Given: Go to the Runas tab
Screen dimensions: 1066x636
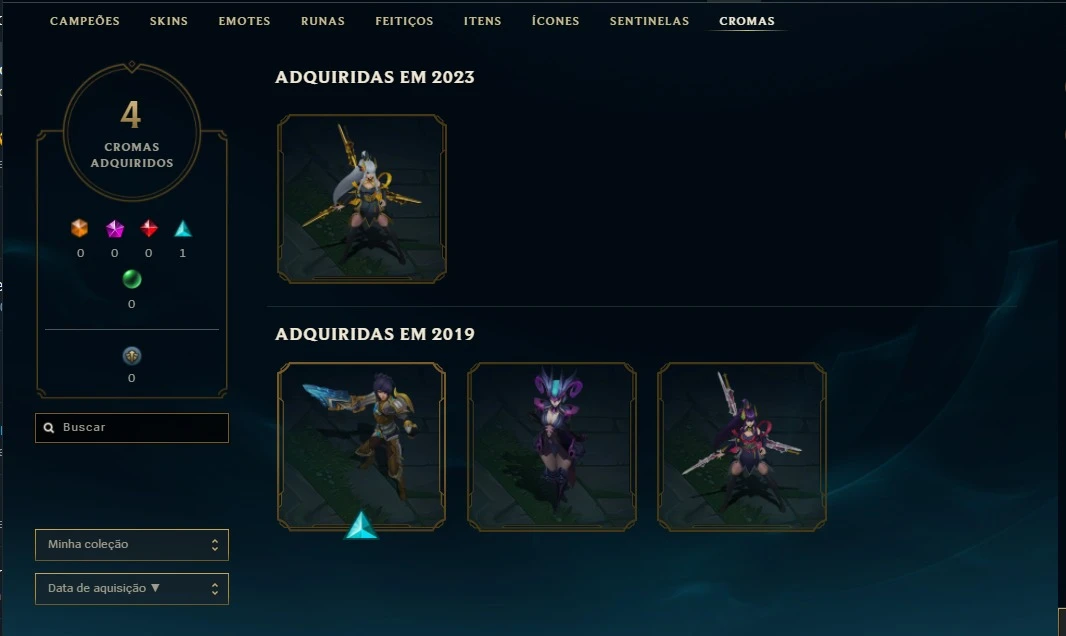Looking at the screenshot, I should 323,21.
